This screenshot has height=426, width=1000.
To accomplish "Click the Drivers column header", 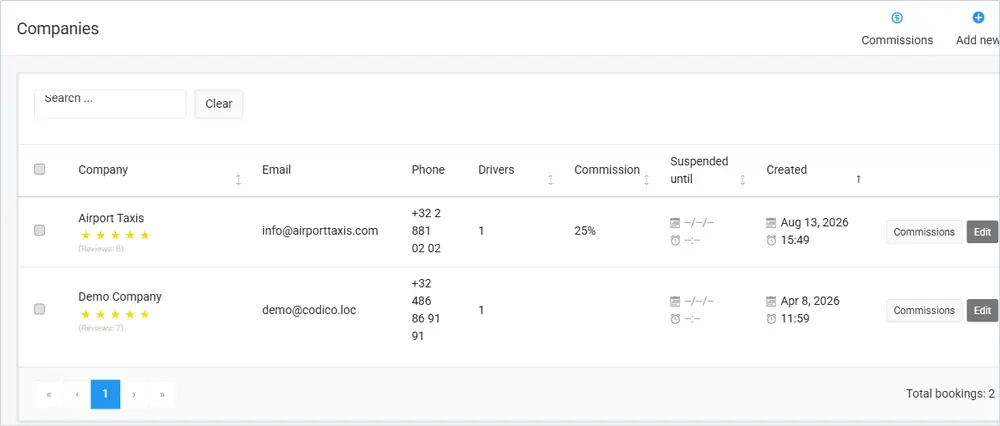I will pos(496,170).
